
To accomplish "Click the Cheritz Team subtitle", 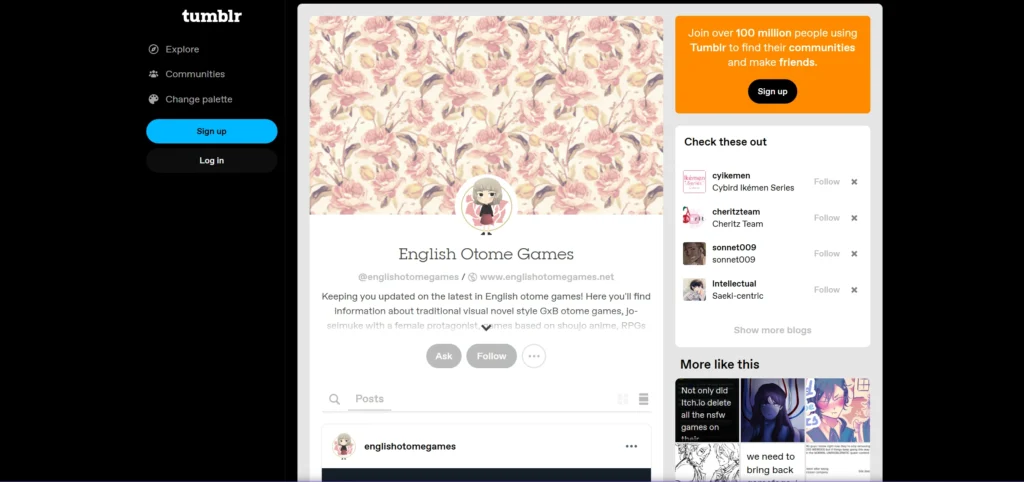I will click(737, 223).
